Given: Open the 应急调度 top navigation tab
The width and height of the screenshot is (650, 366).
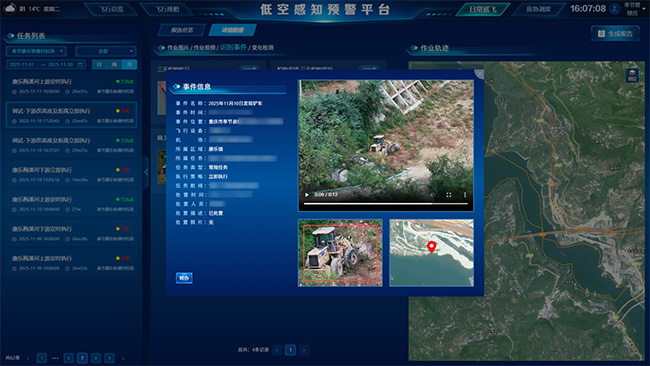Looking at the screenshot, I should click(x=538, y=9).
